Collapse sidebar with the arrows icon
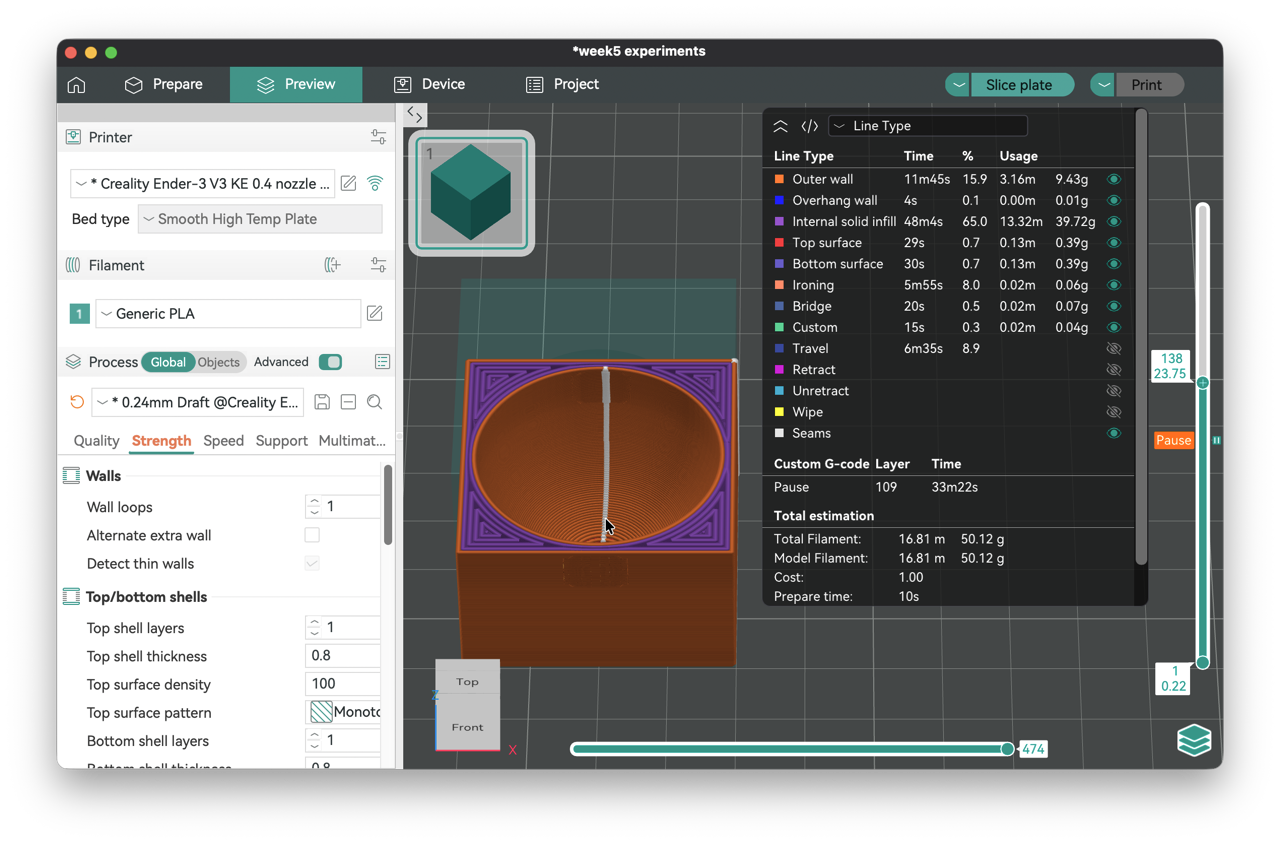 [x=415, y=115]
